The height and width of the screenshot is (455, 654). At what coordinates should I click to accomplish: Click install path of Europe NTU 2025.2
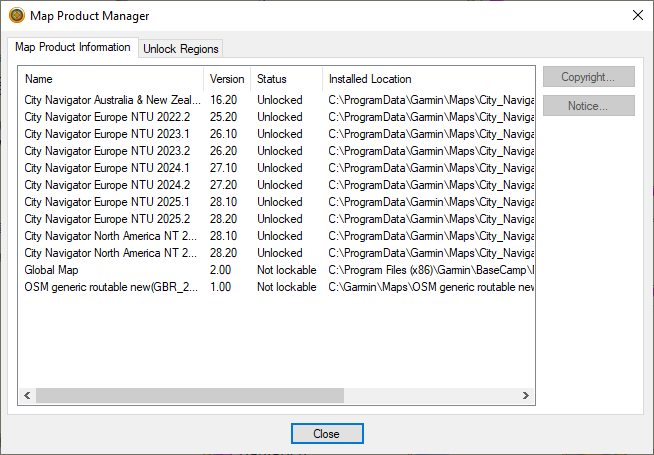click(431, 219)
